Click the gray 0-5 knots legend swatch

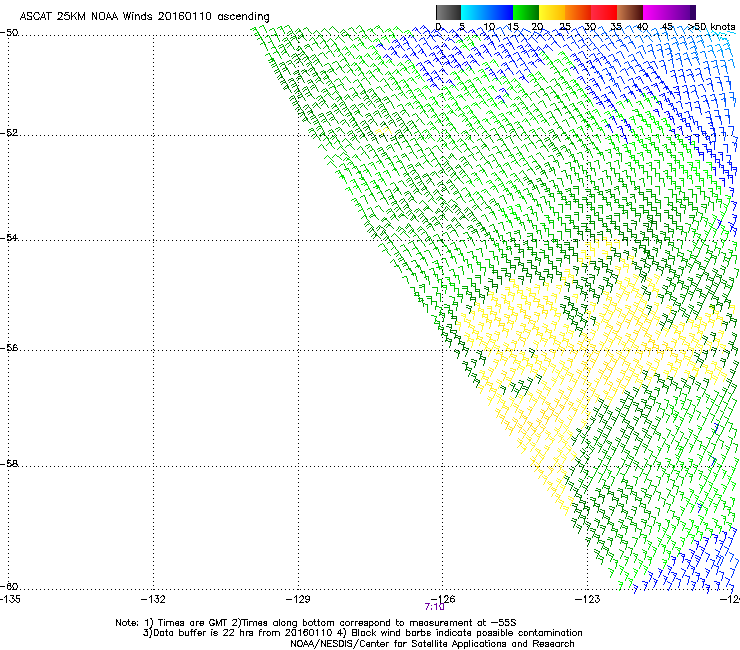coord(448,12)
